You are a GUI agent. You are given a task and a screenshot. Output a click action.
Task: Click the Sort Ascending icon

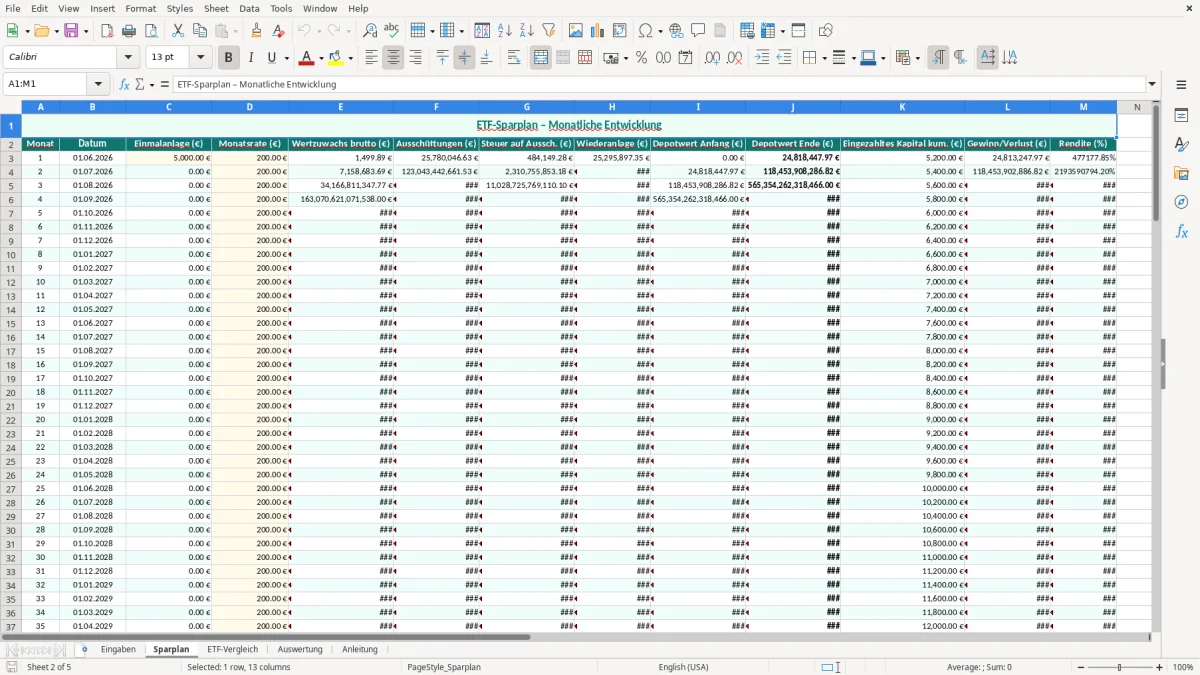[x=505, y=31]
